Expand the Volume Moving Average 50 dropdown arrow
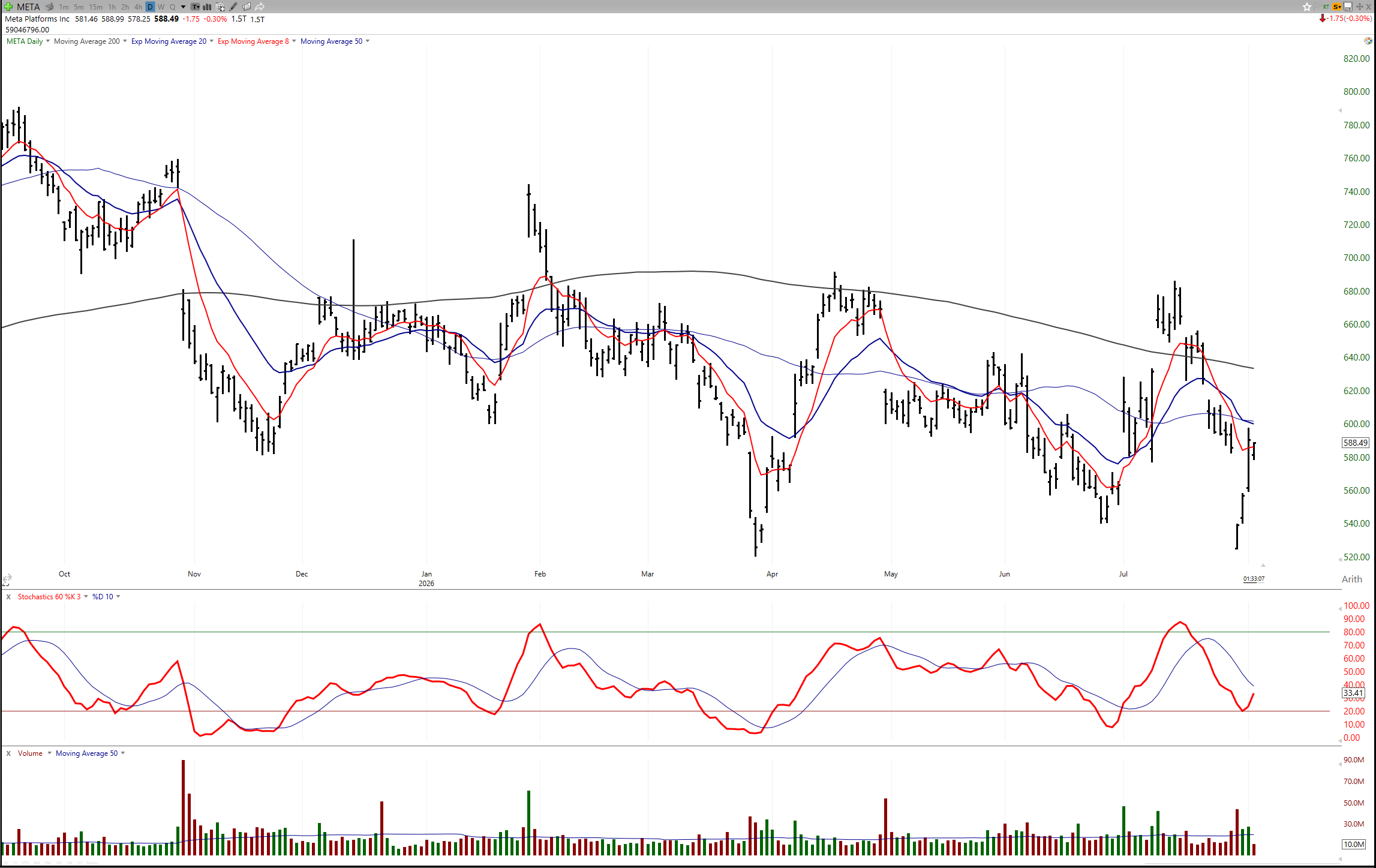 [x=123, y=753]
